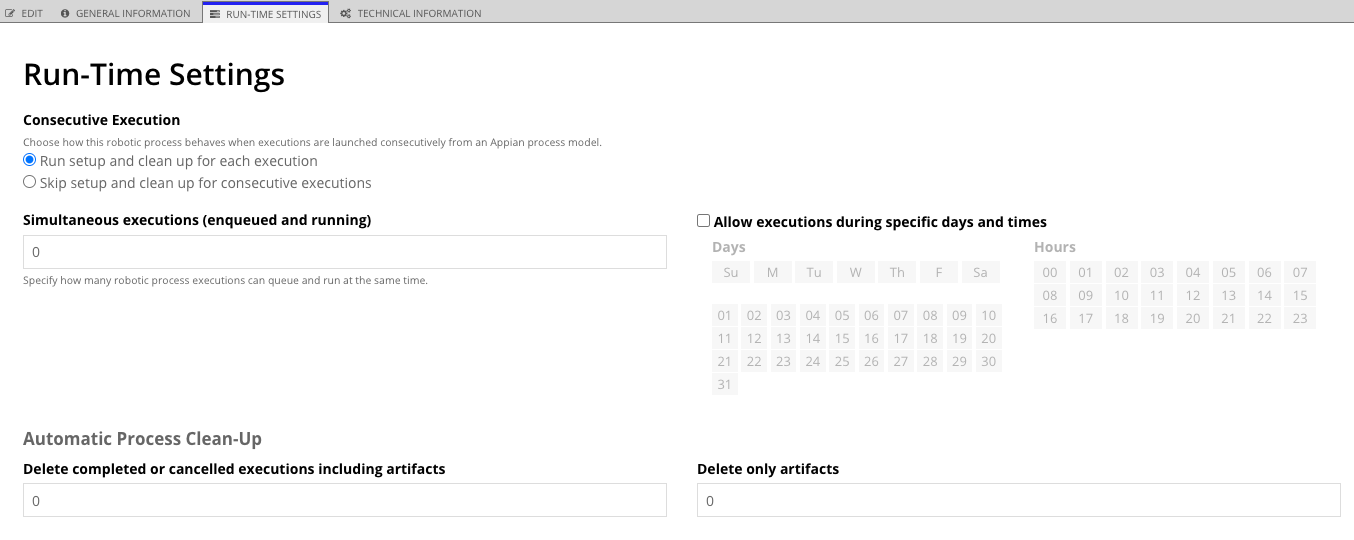This screenshot has height=540, width=1354.
Task: Click the Edit tab pencil icon
Action: pyautogui.click(x=11, y=14)
